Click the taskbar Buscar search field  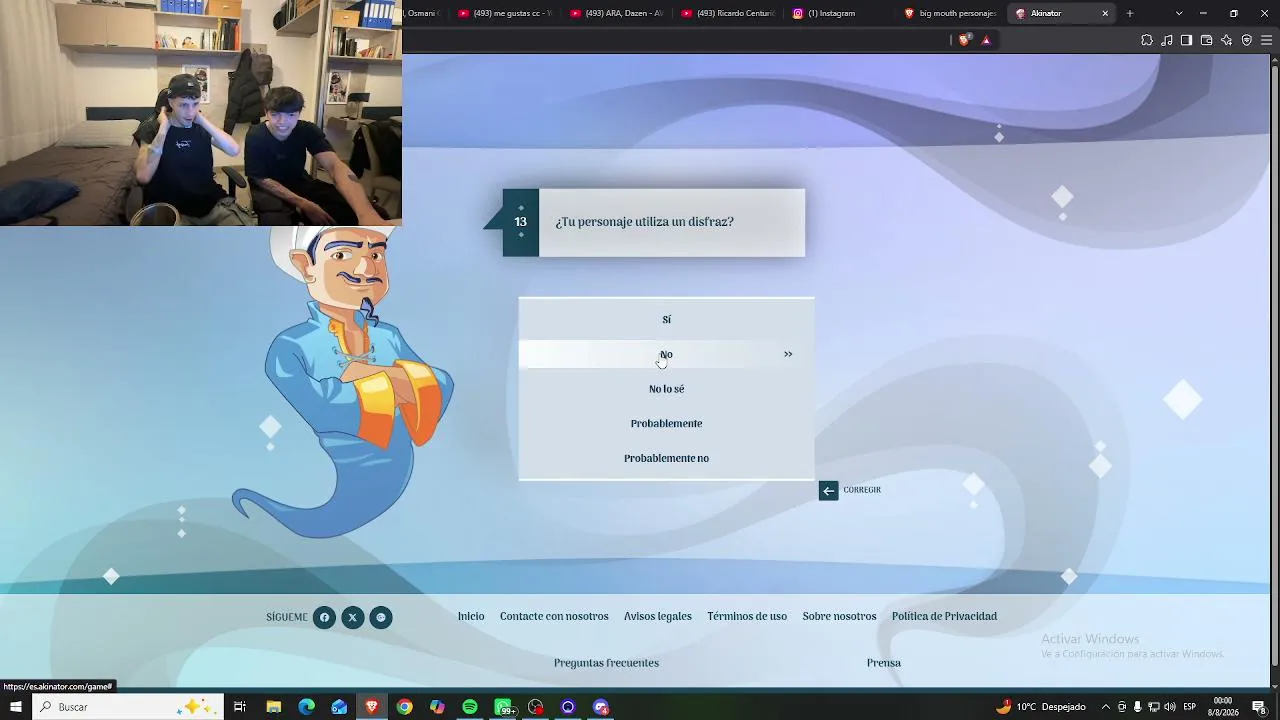point(127,707)
